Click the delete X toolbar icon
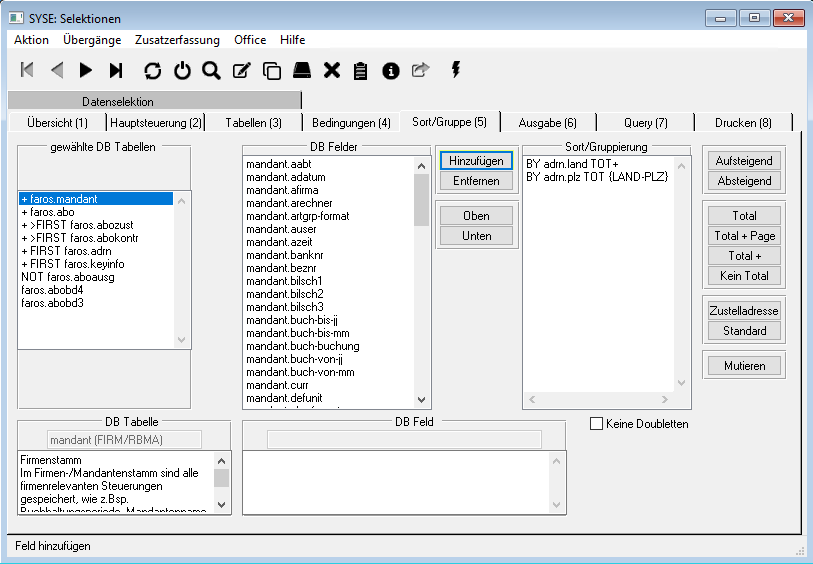Screen dimensions: 813x564 331,70
